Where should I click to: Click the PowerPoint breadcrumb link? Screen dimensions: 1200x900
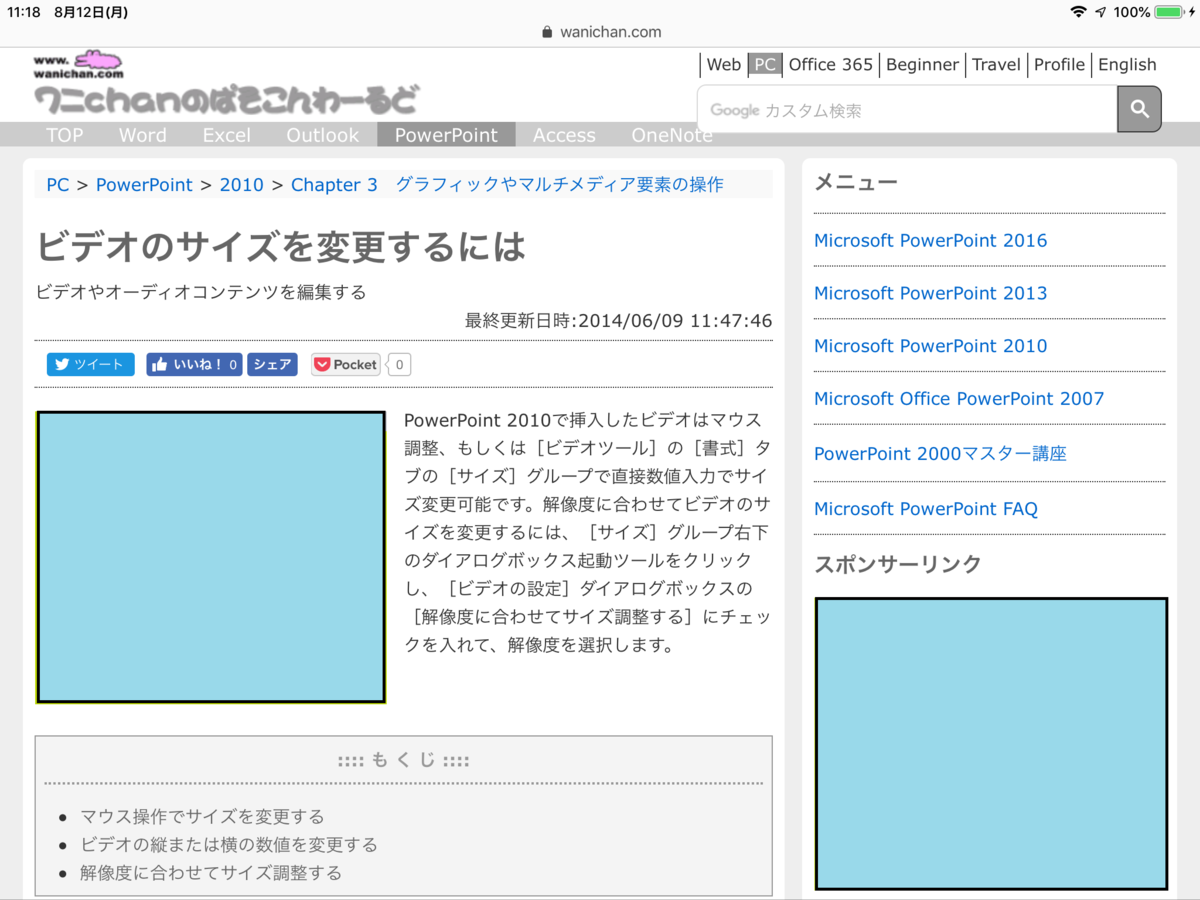[144, 185]
